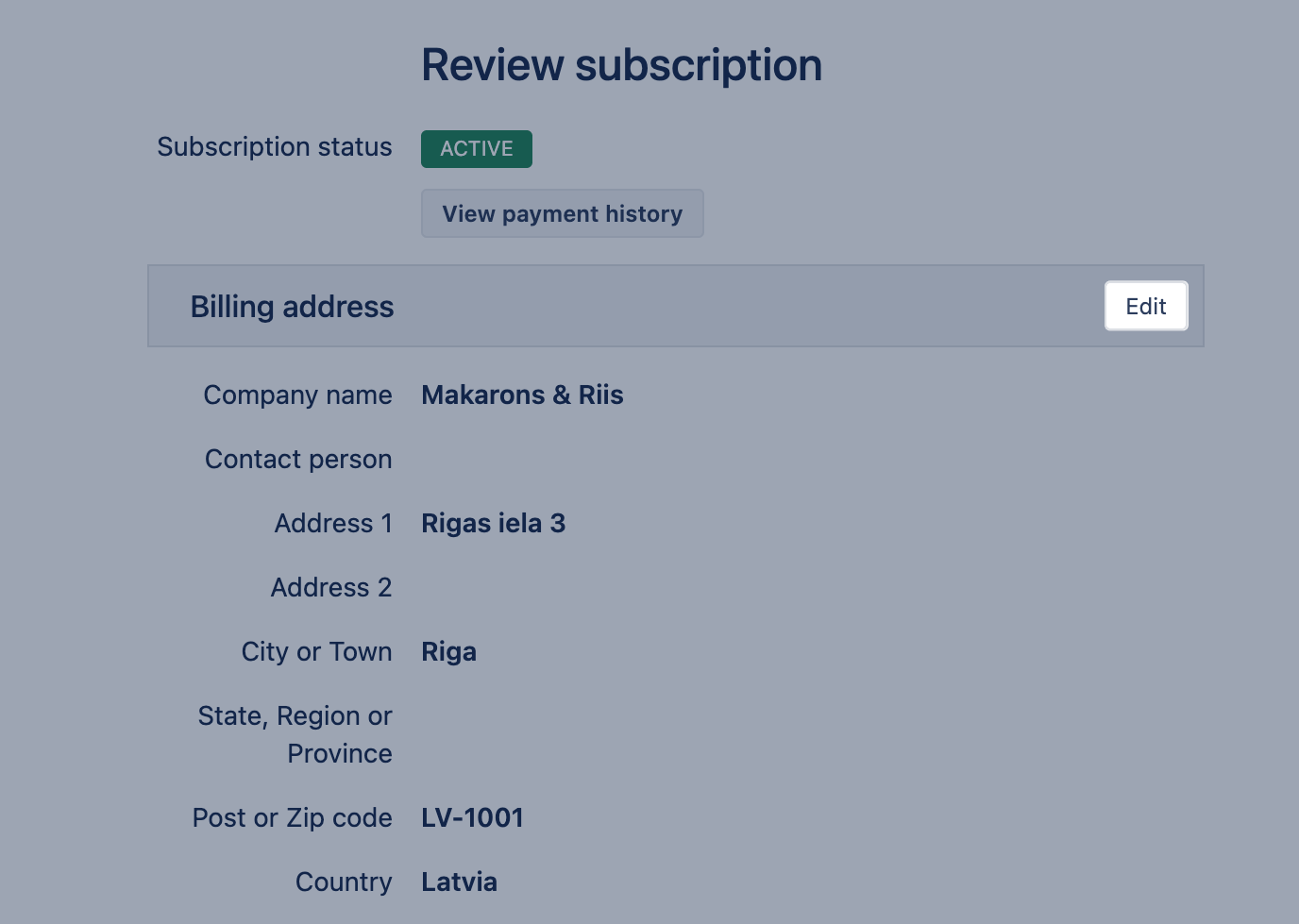Click the Review subscription page heading
The image size is (1299, 924).
pyautogui.click(x=621, y=65)
